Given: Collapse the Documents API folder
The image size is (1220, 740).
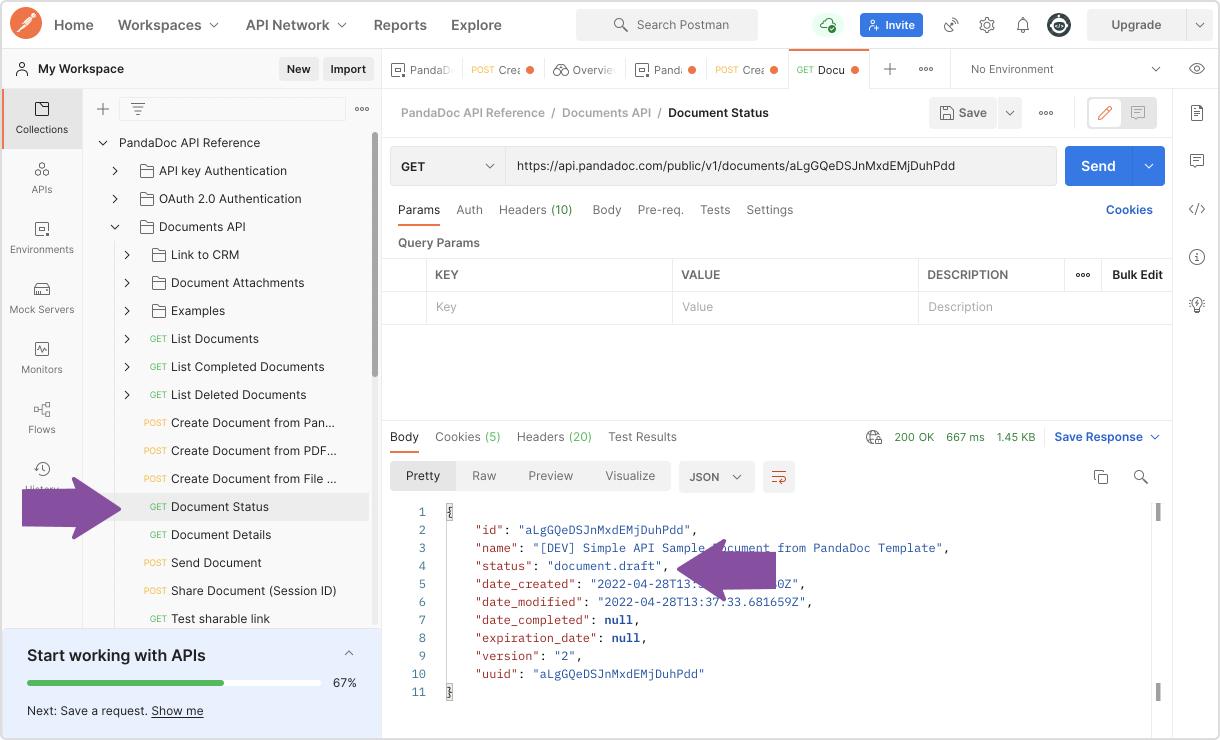Looking at the screenshot, I should (115, 227).
